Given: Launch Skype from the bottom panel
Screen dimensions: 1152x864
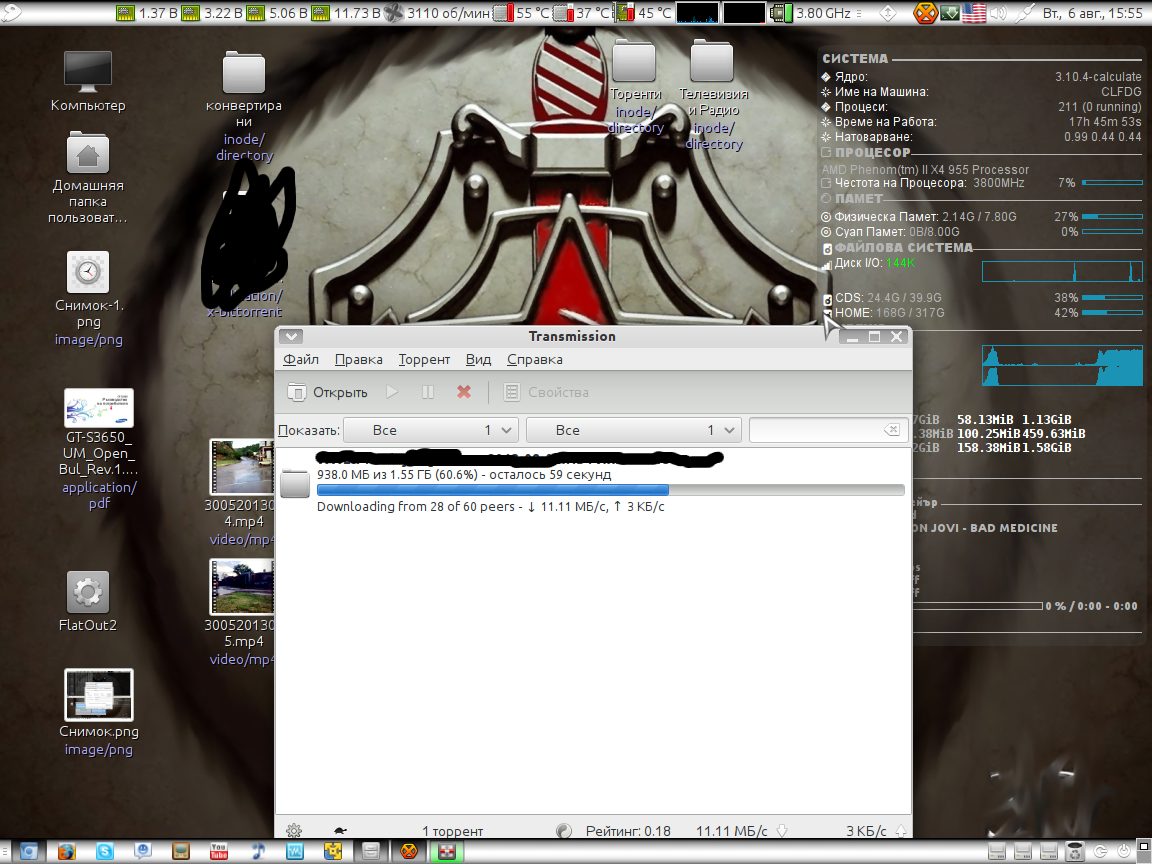Looking at the screenshot, I should pyautogui.click(x=104, y=851).
